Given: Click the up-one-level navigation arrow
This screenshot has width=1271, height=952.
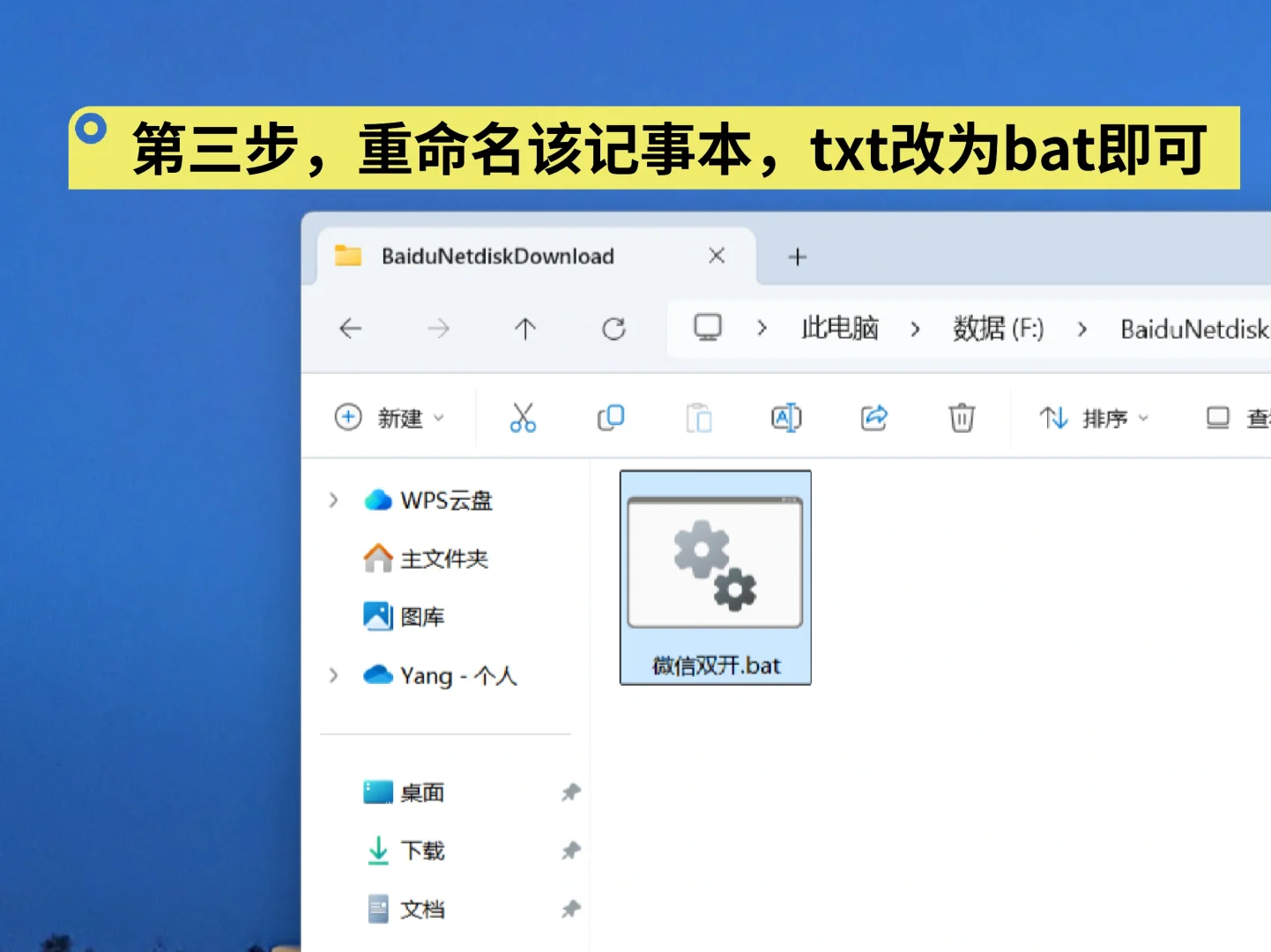Looking at the screenshot, I should click(525, 328).
